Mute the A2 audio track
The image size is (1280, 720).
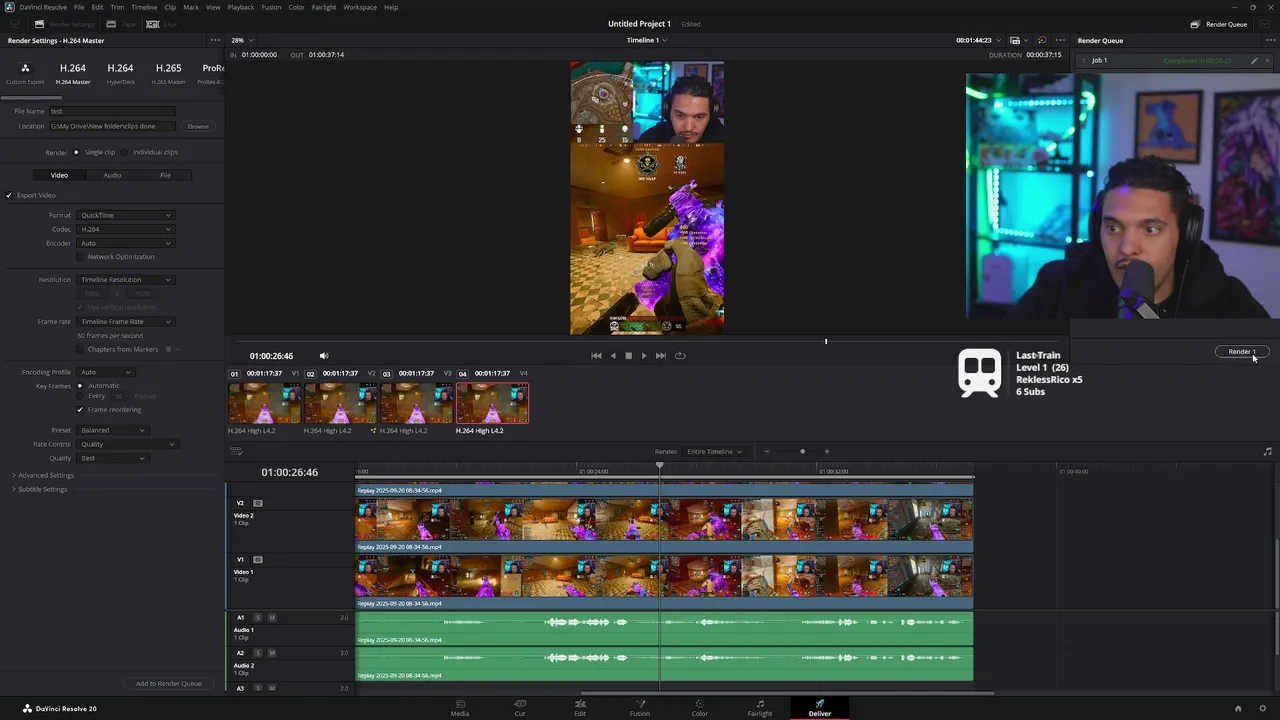271,653
